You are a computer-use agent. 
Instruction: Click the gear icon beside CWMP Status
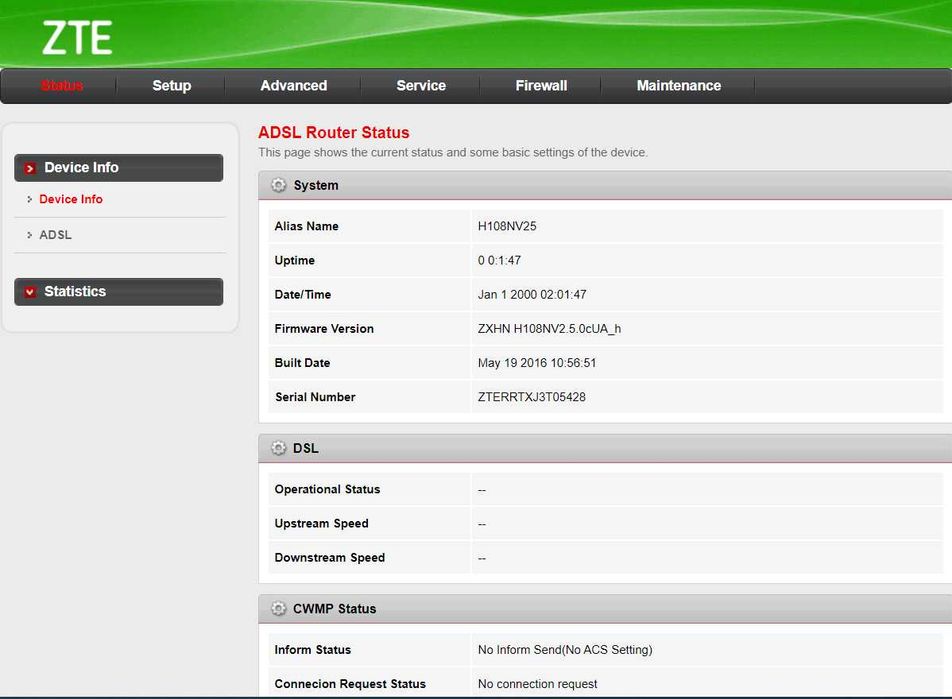tap(278, 609)
